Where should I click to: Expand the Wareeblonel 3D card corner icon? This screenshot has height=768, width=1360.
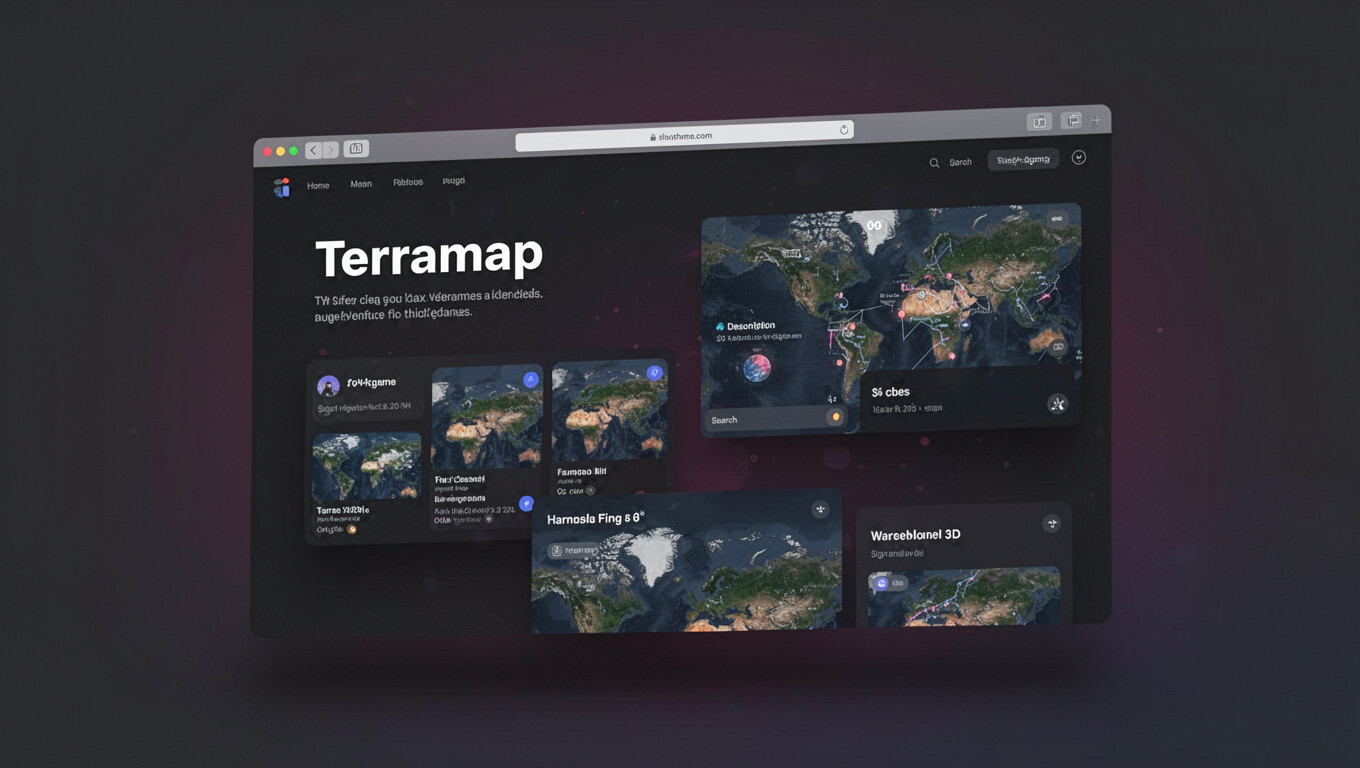pos(1051,524)
